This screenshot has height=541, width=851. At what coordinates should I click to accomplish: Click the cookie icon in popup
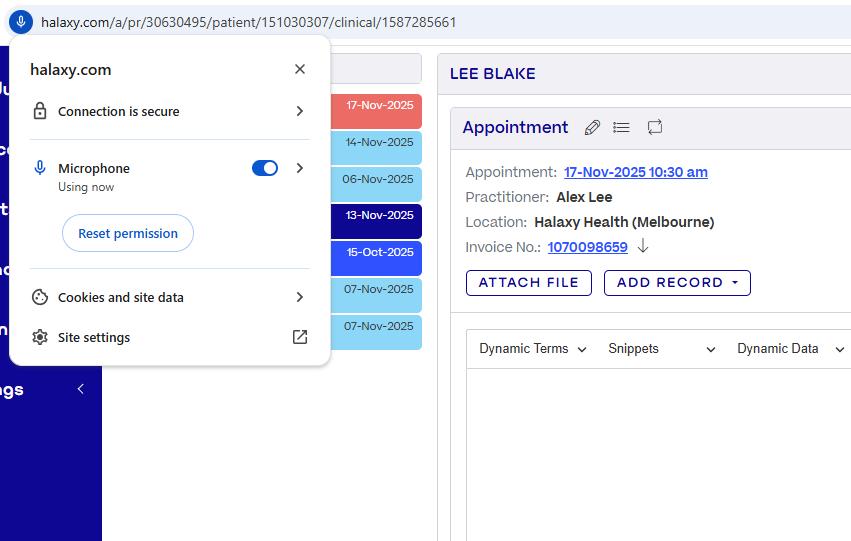(x=40, y=297)
